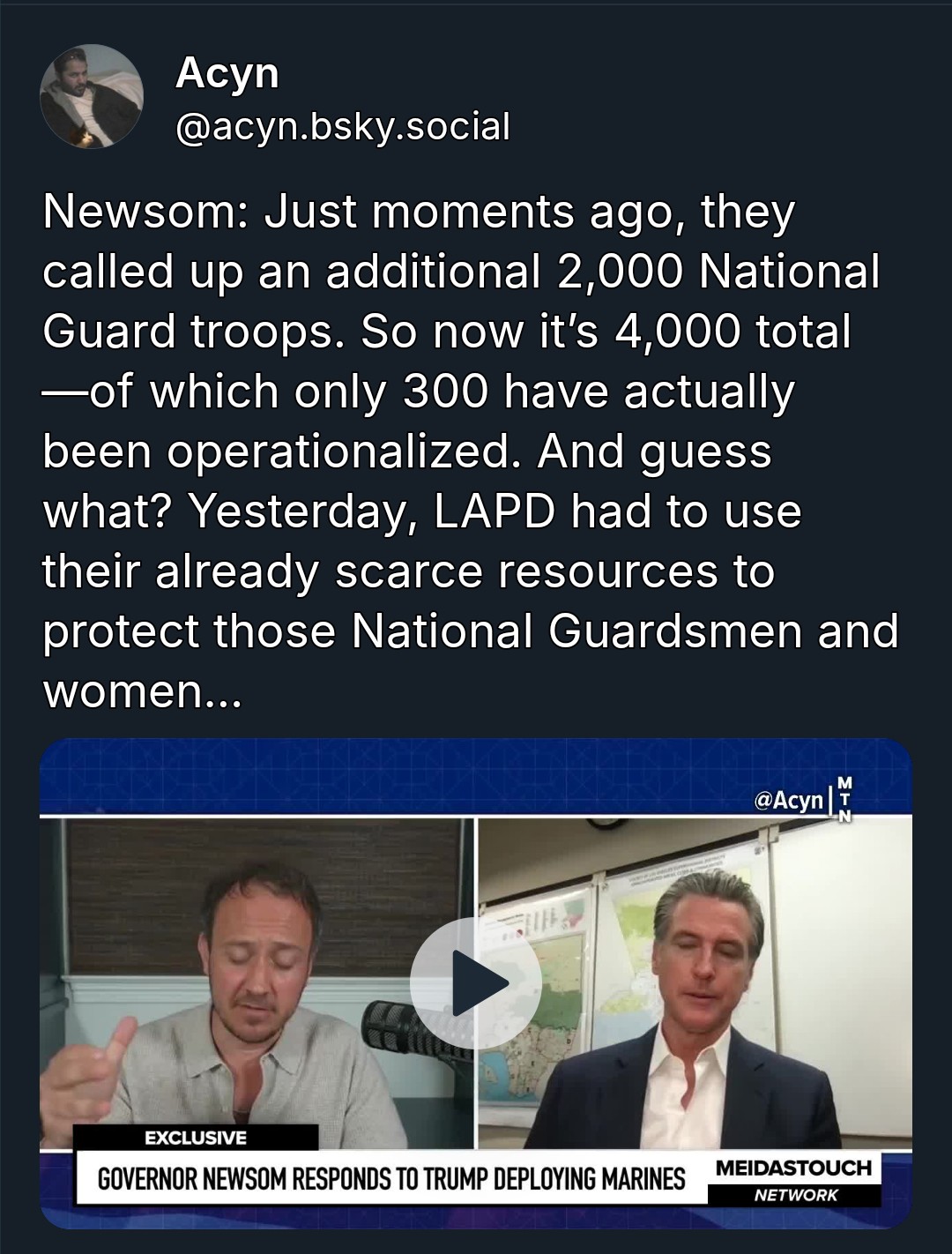This screenshot has height=1254, width=952.
Task: Click the @Acyn watermark on the video
Action: pos(788,800)
